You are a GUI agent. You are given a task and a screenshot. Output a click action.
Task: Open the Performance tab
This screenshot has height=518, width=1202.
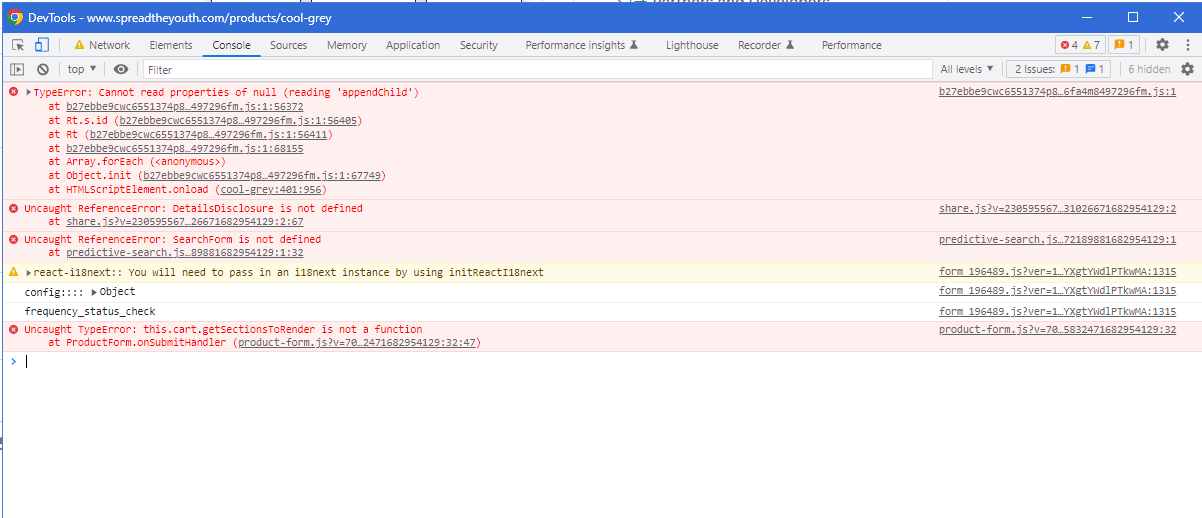[852, 45]
